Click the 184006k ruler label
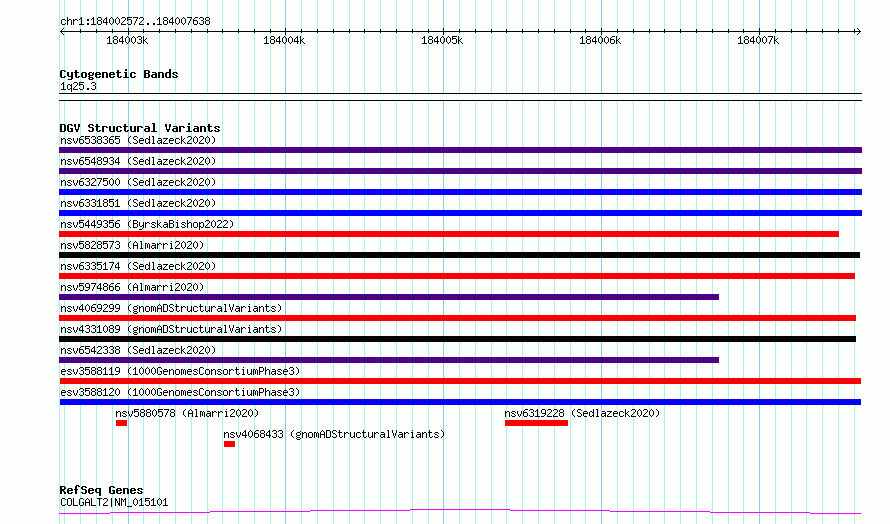The height and width of the screenshot is (524, 890). point(600,40)
